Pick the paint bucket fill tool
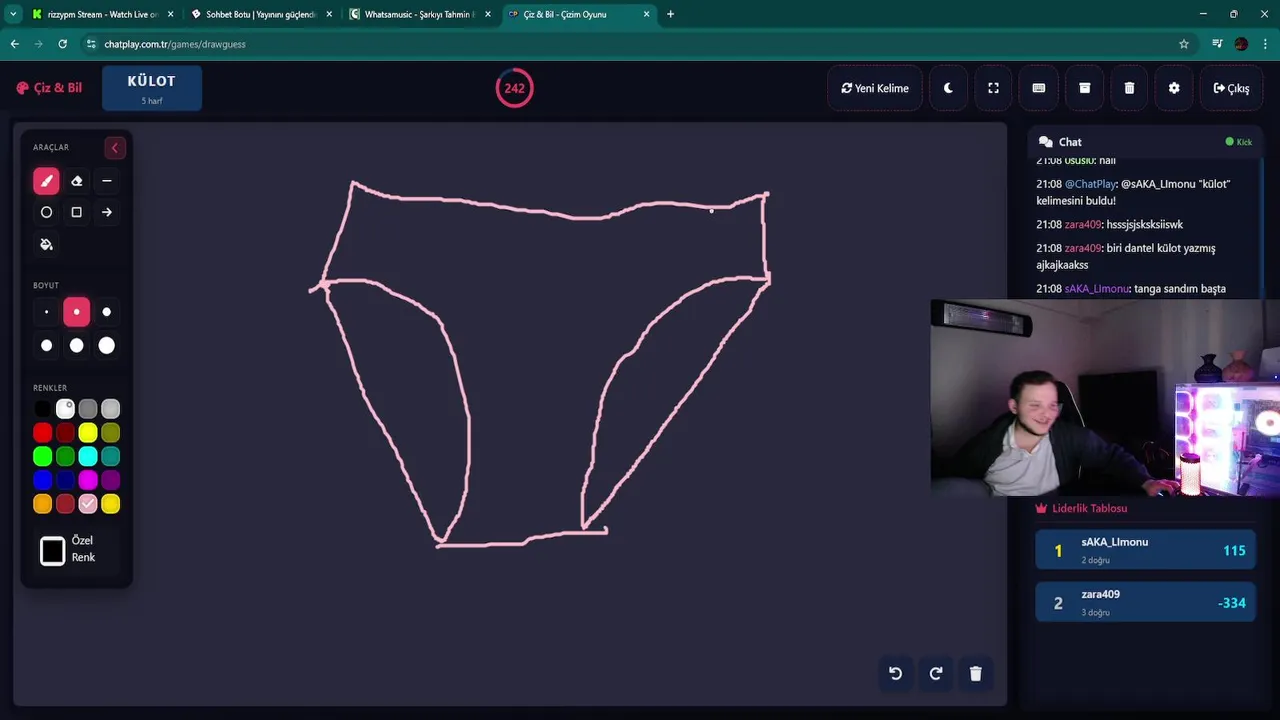Image resolution: width=1280 pixels, height=720 pixels. pyautogui.click(x=46, y=244)
